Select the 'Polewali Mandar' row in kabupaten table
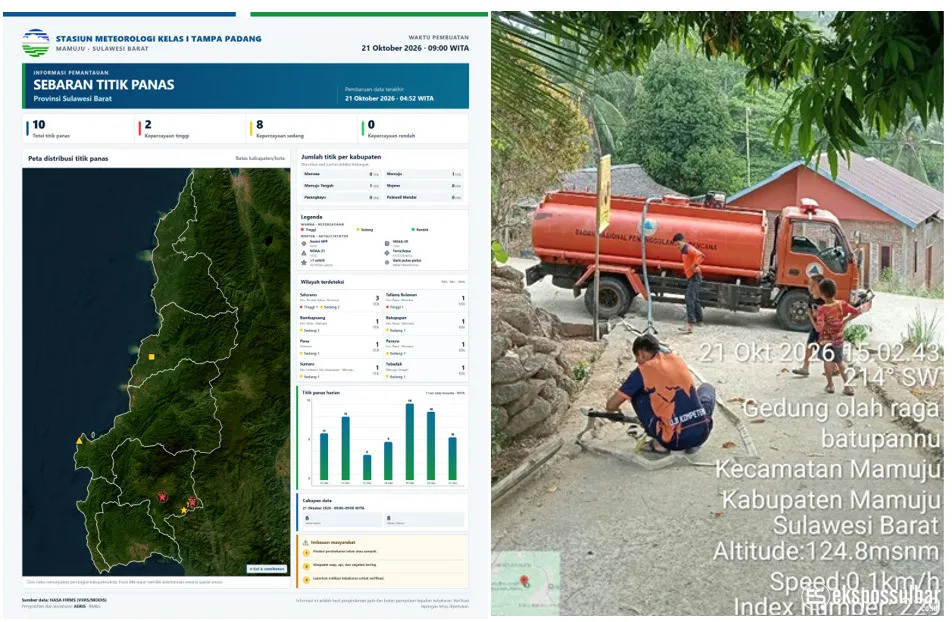The height and width of the screenshot is (622, 952). (424, 197)
